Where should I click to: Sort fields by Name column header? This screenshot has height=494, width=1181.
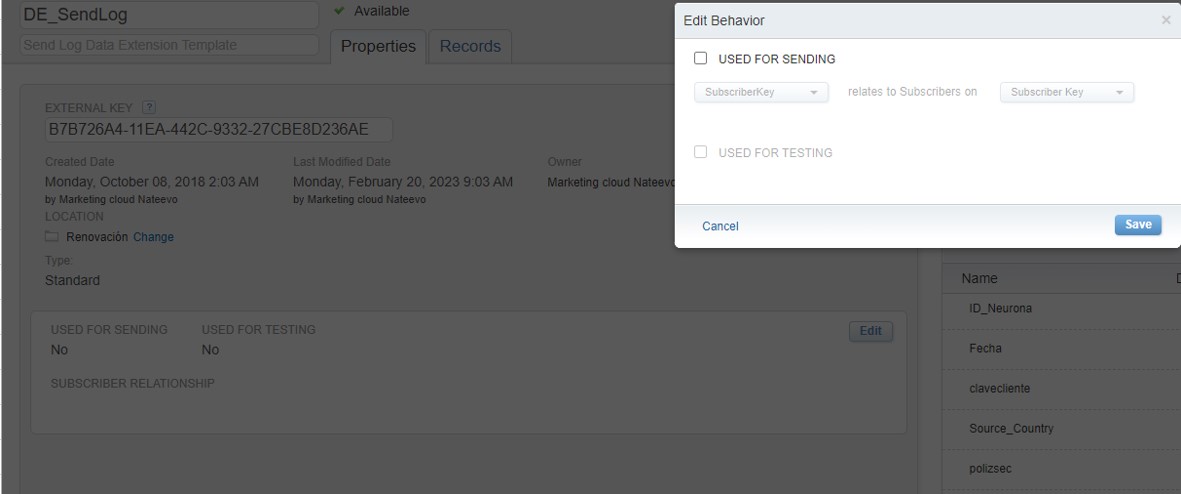tap(980, 279)
